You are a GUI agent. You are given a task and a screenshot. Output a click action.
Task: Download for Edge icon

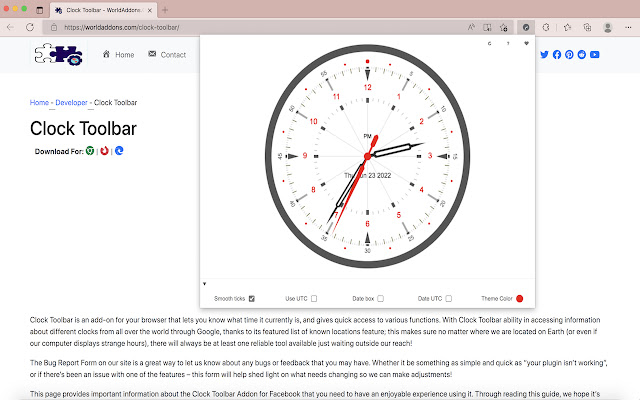119,151
